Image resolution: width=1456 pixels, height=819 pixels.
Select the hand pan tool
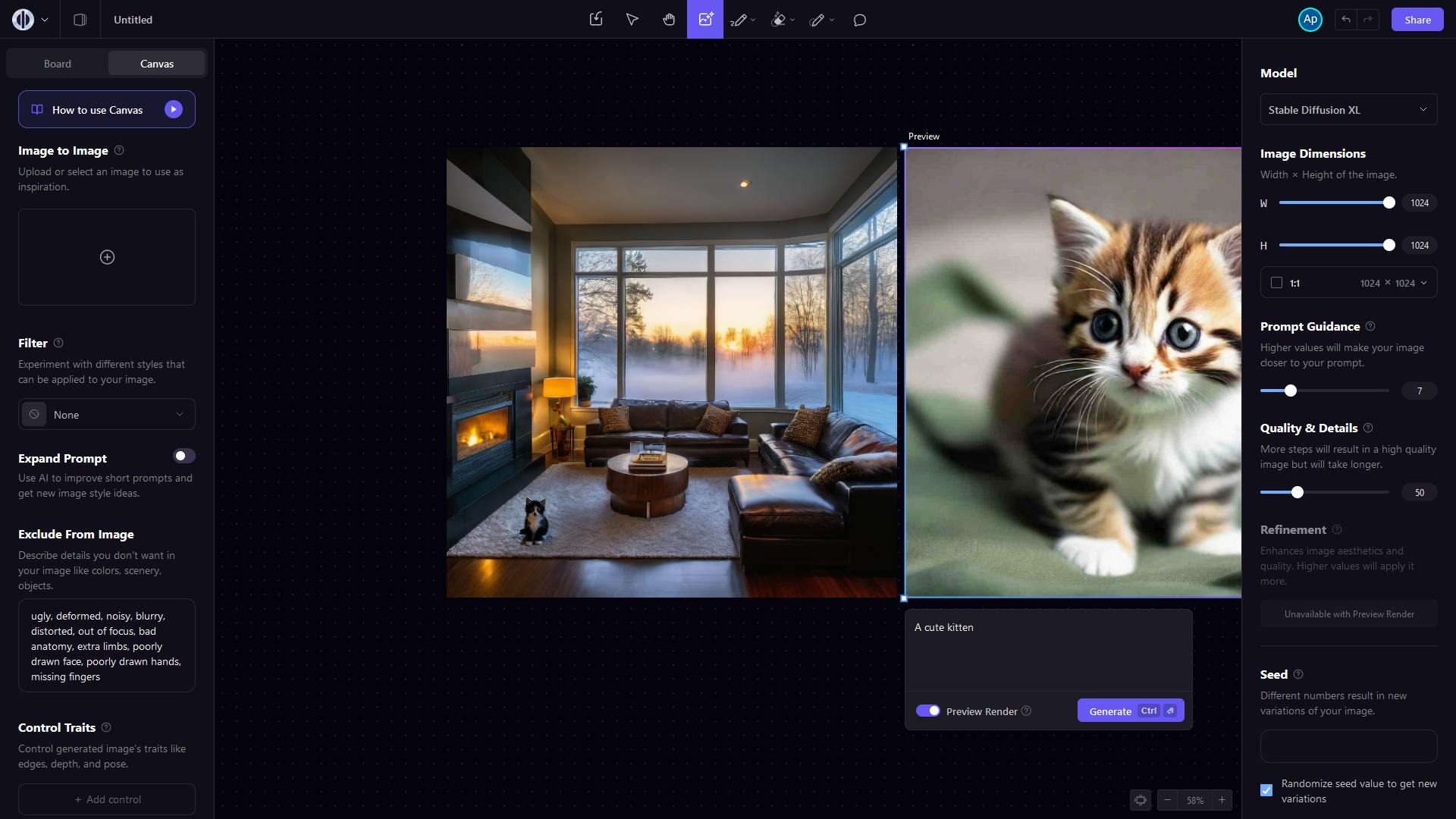click(x=668, y=20)
